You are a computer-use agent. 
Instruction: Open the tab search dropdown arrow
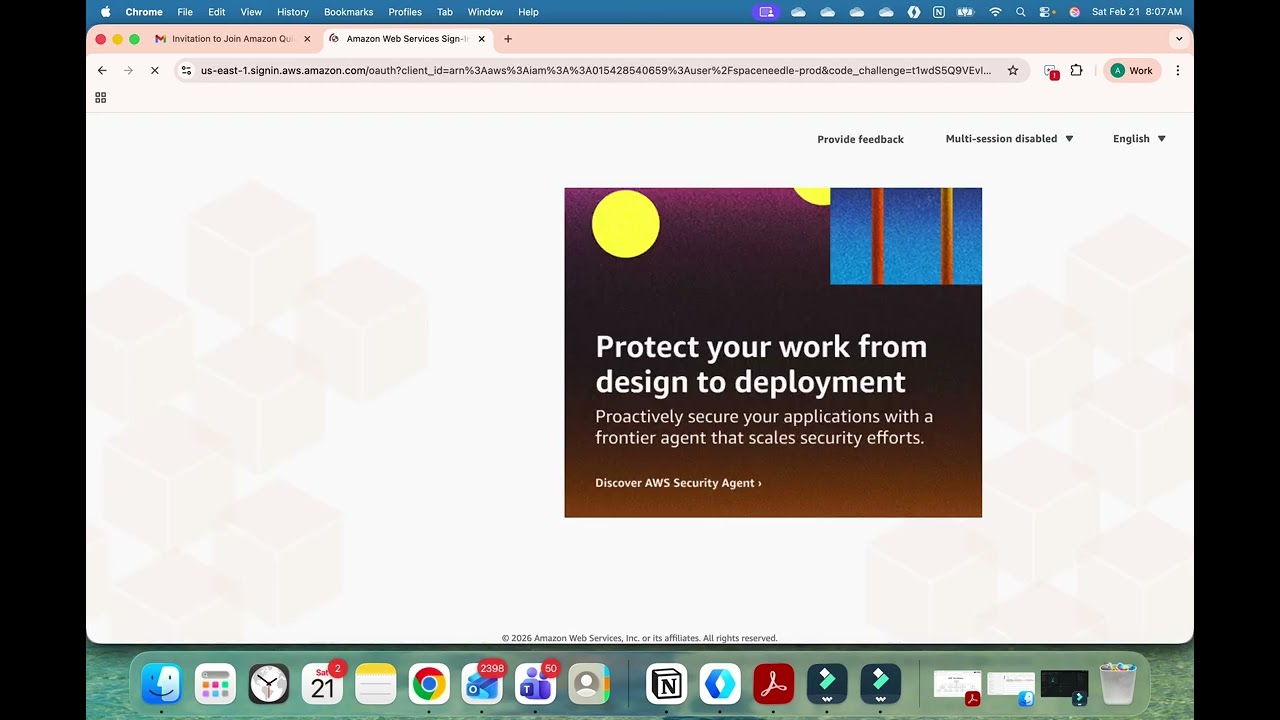click(1179, 39)
